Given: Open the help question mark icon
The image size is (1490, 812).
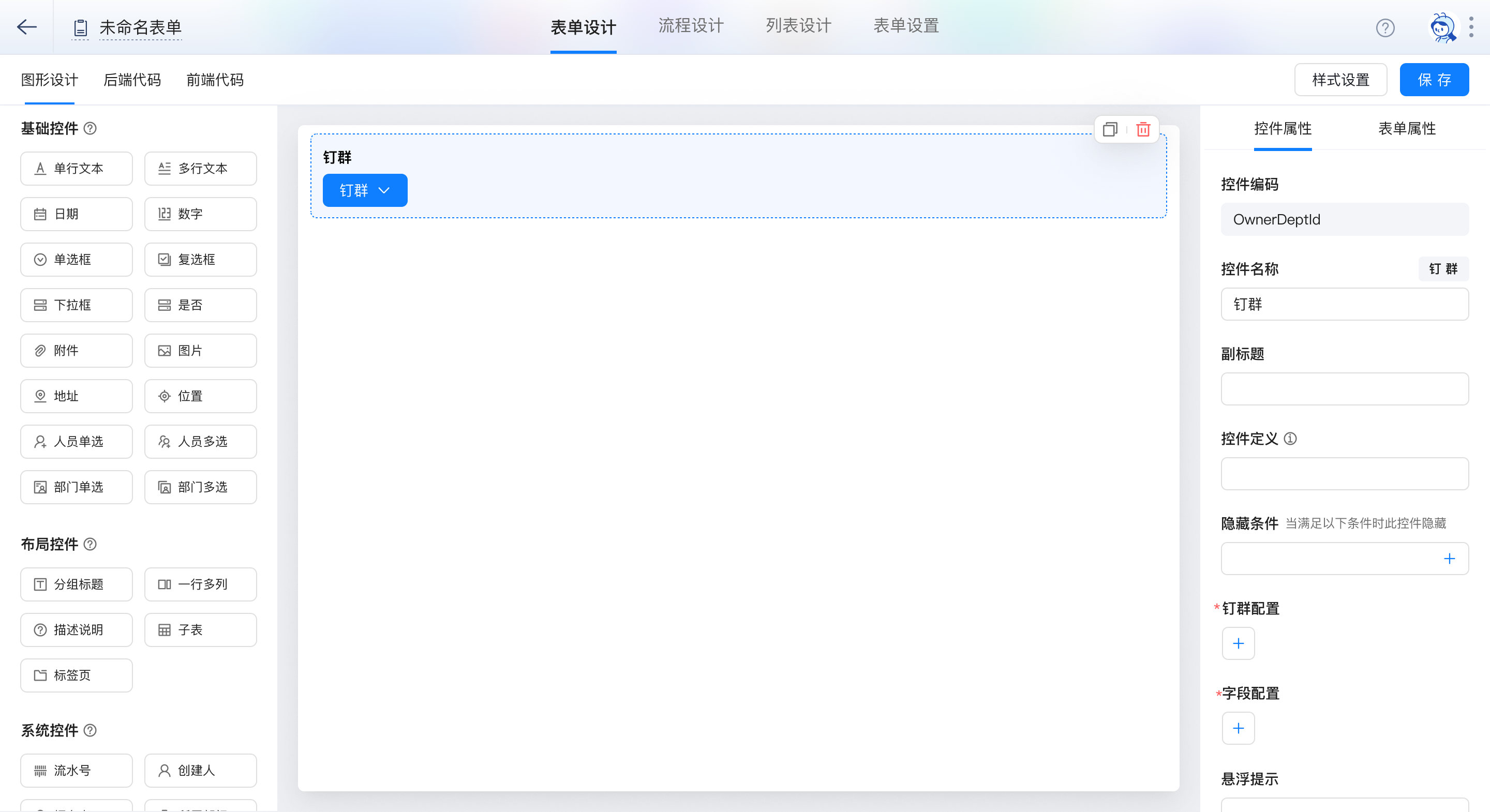Looking at the screenshot, I should tap(1385, 27).
